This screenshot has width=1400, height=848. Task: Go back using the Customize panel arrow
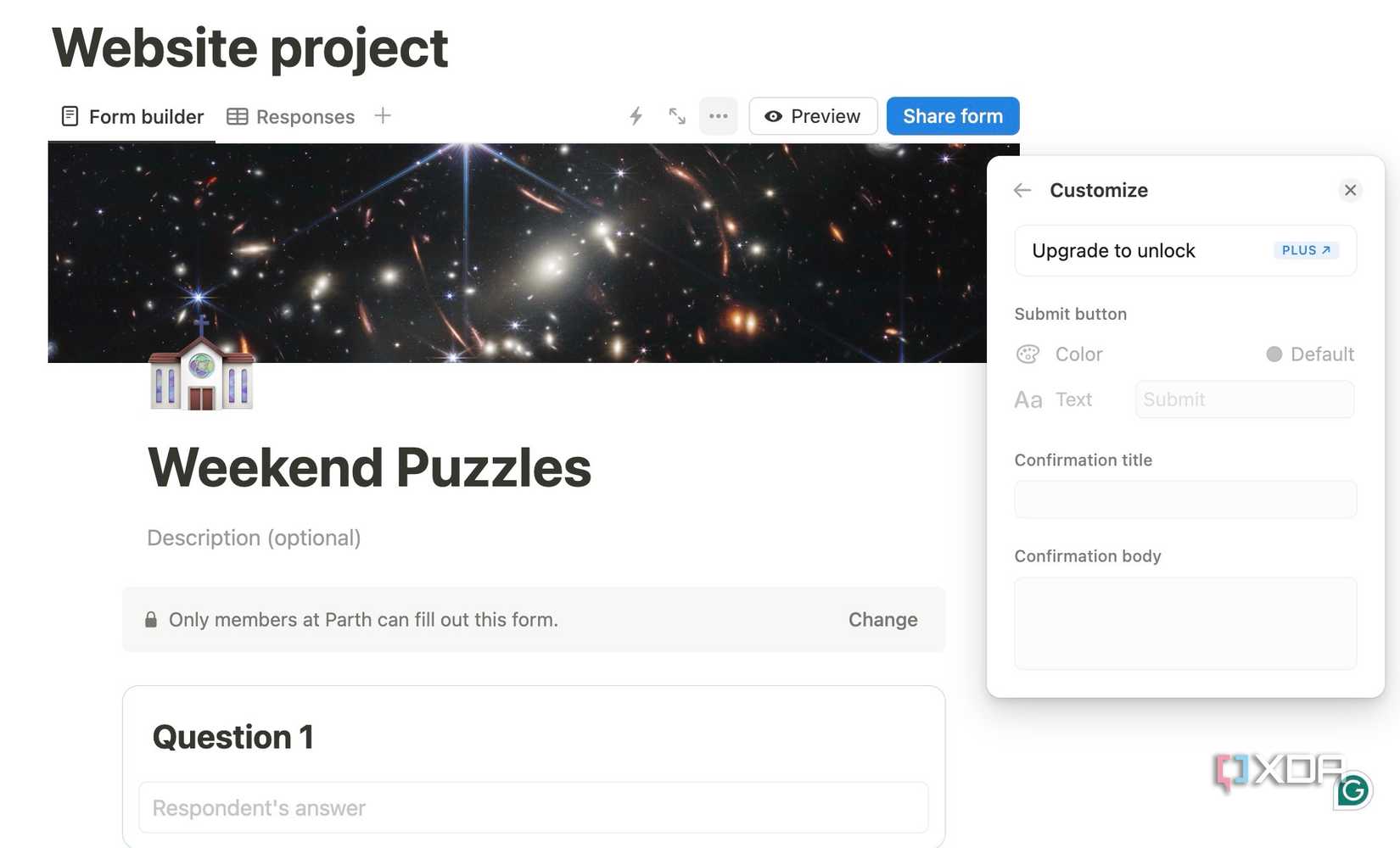(1022, 190)
